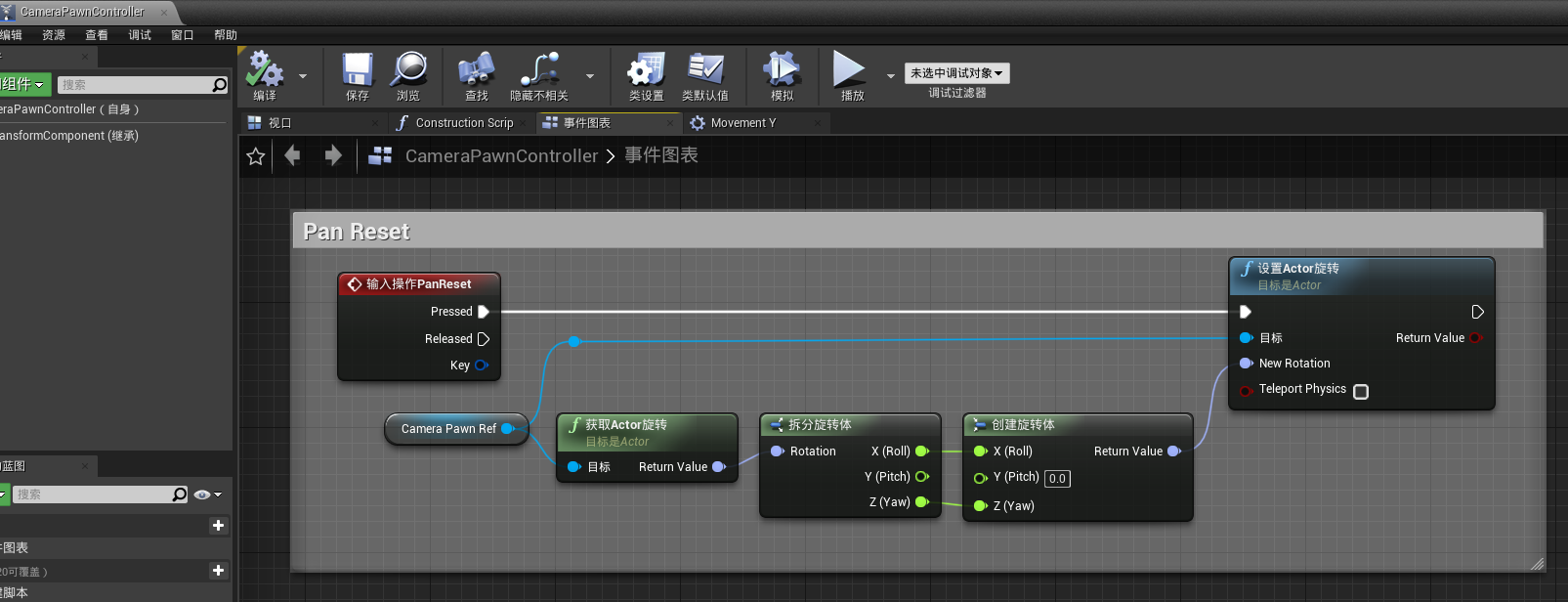Open 类默认值 class defaults
1568x602 pixels.
click(705, 70)
